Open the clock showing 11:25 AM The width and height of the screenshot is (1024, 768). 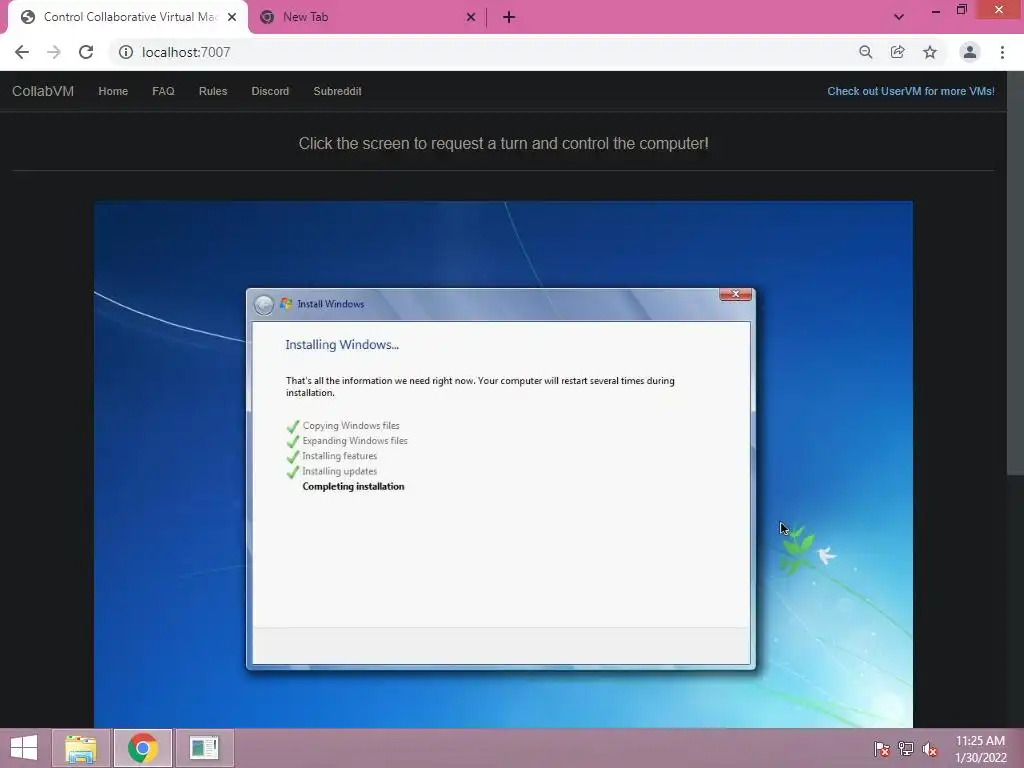[x=980, y=749]
